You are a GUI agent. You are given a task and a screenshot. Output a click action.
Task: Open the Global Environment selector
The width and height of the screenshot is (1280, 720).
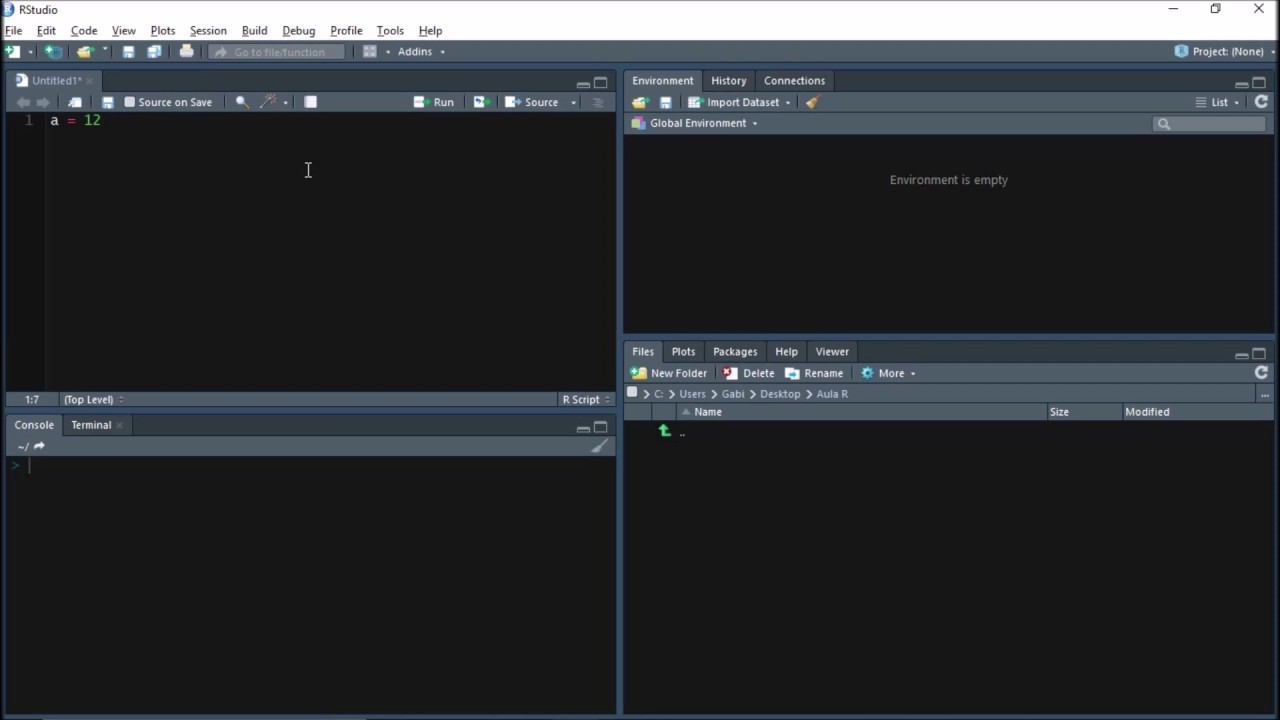click(x=695, y=123)
